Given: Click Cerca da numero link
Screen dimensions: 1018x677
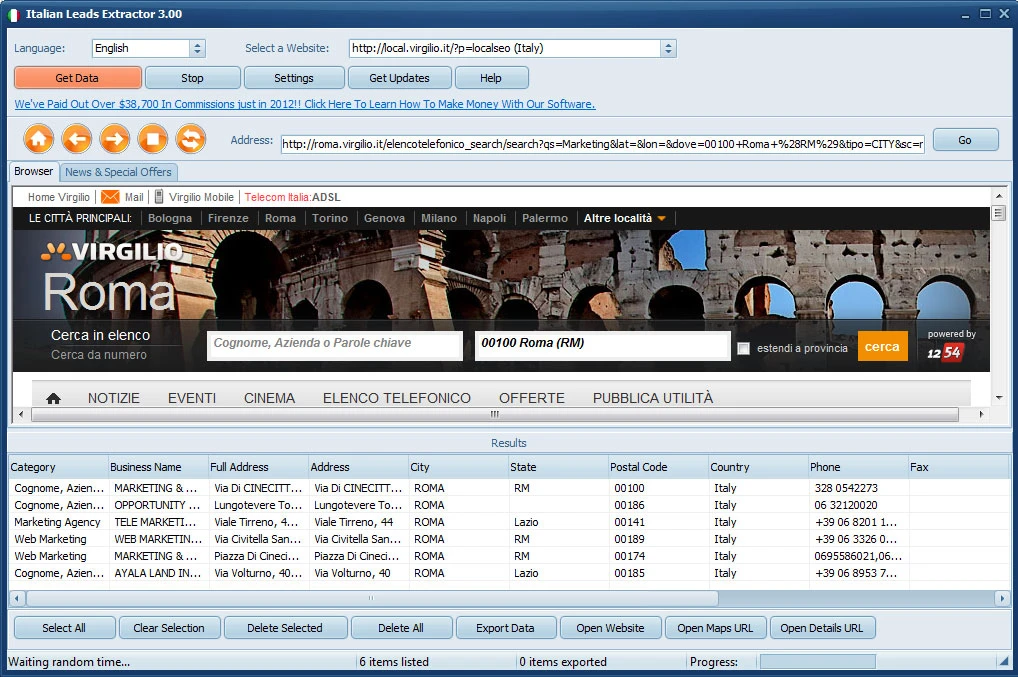Looking at the screenshot, I should (x=99, y=354).
